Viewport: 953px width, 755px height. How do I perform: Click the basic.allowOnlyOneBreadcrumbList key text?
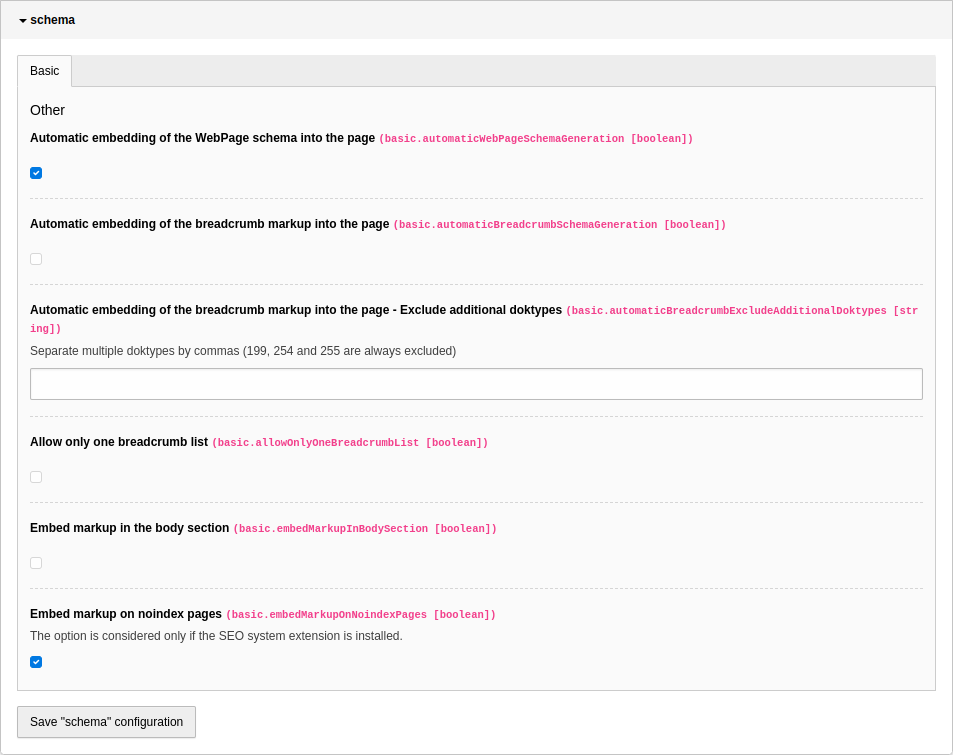coord(349,443)
